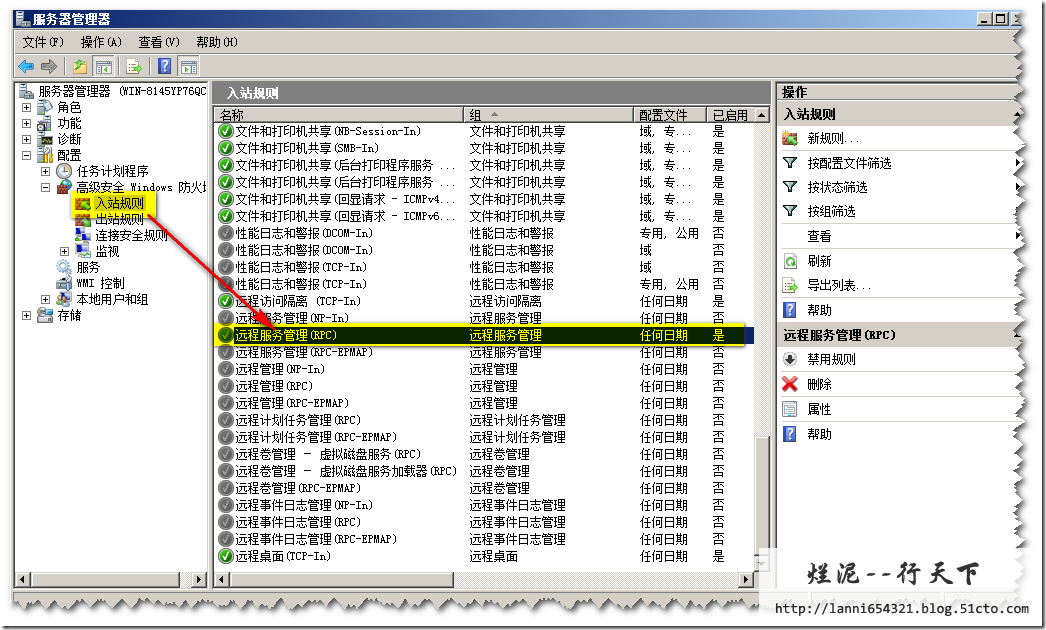Expand the 角色 (Roles) tree node
This screenshot has width=1046, height=630.
tap(27, 108)
